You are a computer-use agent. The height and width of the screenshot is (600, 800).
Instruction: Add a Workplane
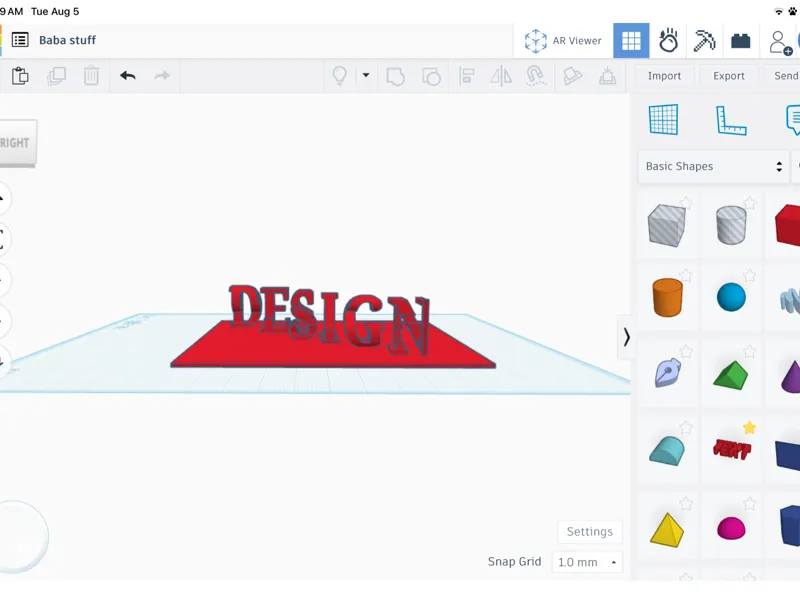pyautogui.click(x=663, y=119)
